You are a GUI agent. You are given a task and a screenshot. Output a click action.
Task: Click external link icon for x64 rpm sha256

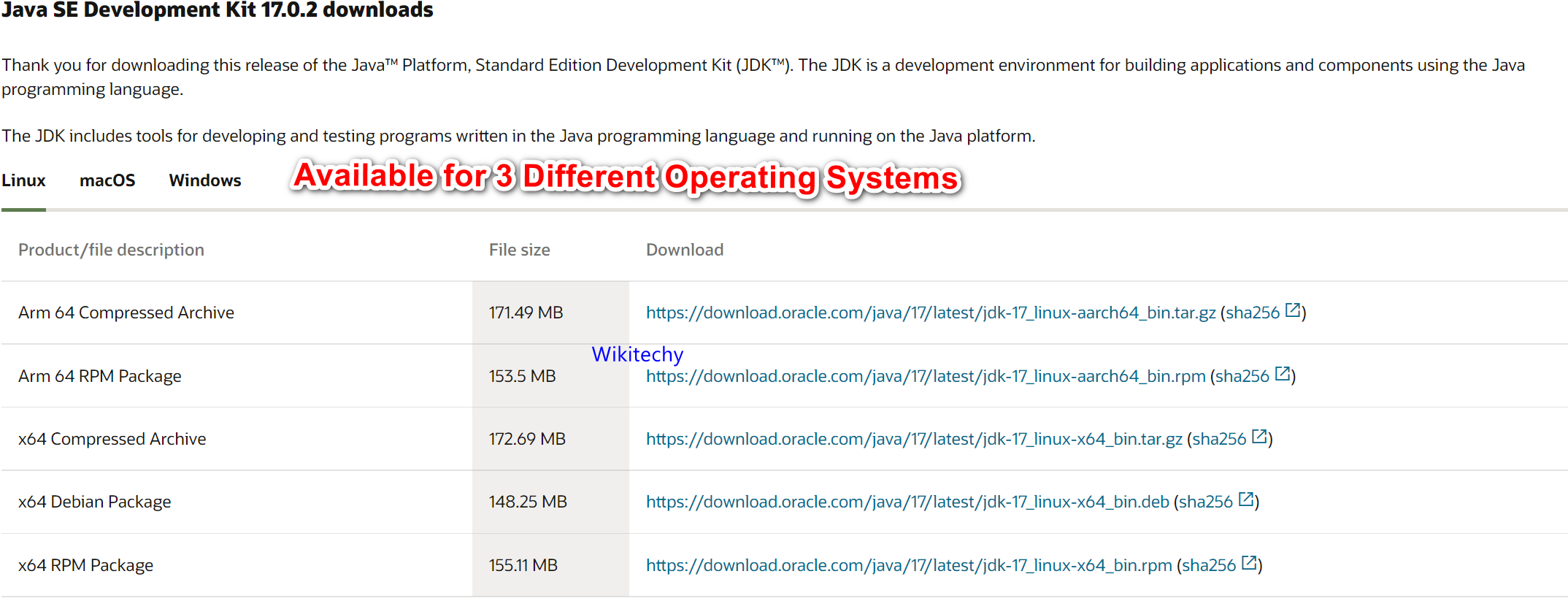coord(1248,563)
